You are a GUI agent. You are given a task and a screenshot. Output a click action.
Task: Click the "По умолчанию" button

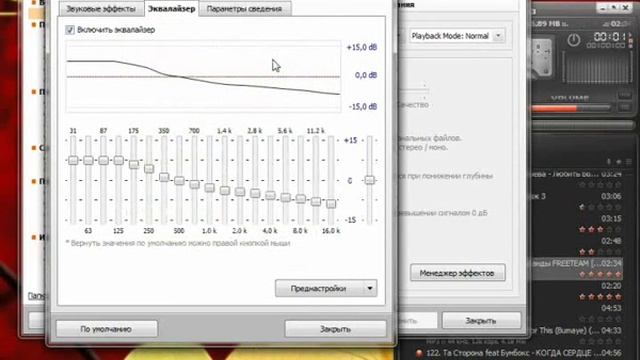(106, 329)
